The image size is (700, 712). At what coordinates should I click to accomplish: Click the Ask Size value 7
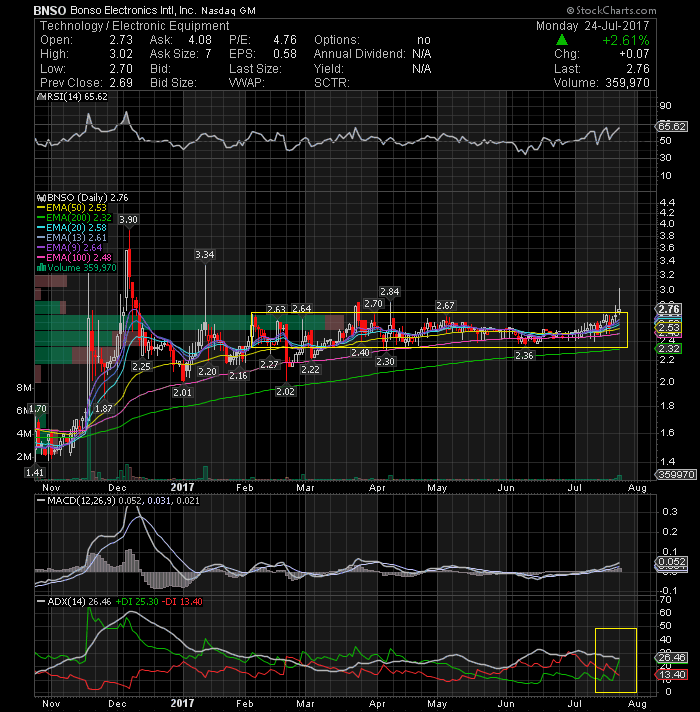[x=208, y=54]
